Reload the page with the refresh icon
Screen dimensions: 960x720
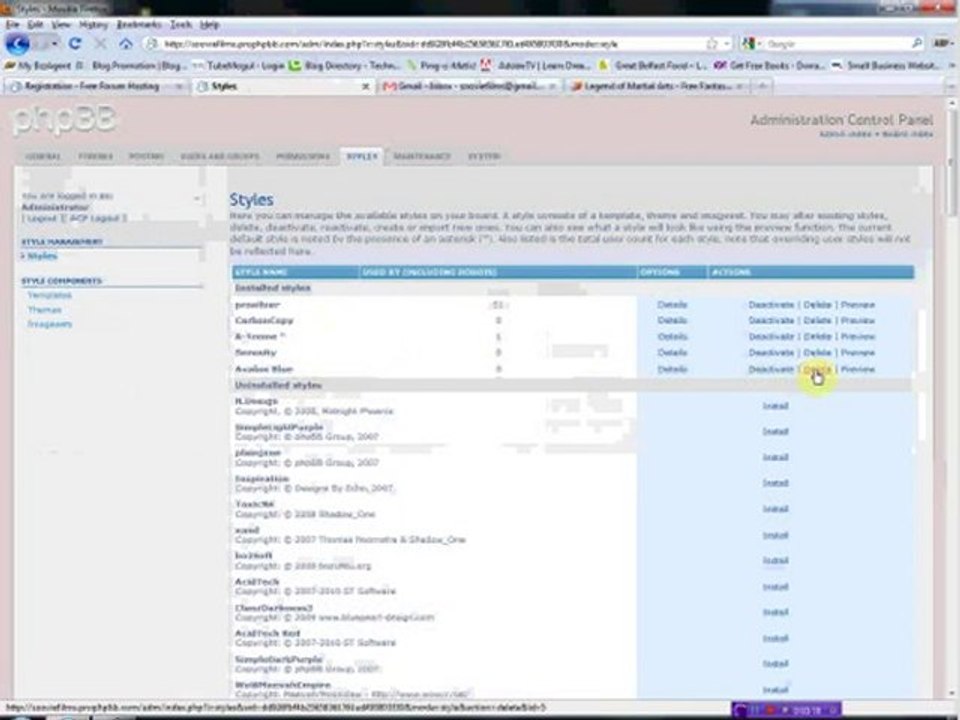pos(75,43)
